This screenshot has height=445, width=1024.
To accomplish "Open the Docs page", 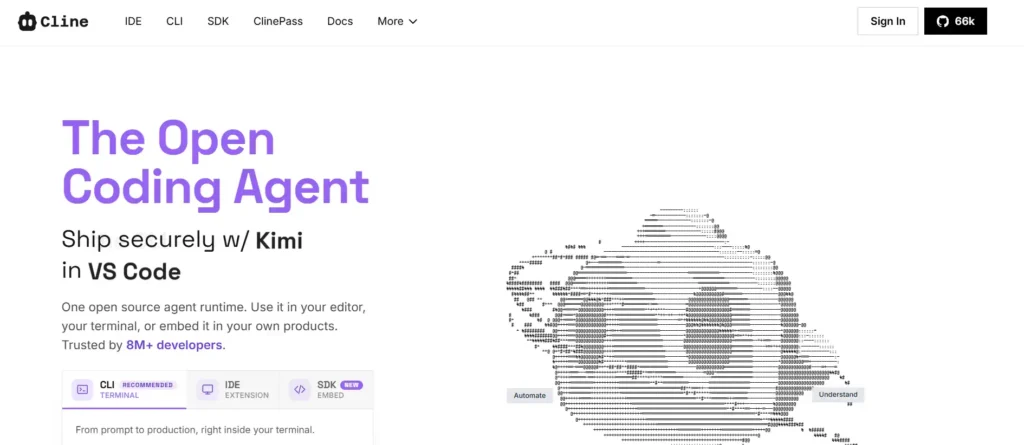I will (340, 21).
